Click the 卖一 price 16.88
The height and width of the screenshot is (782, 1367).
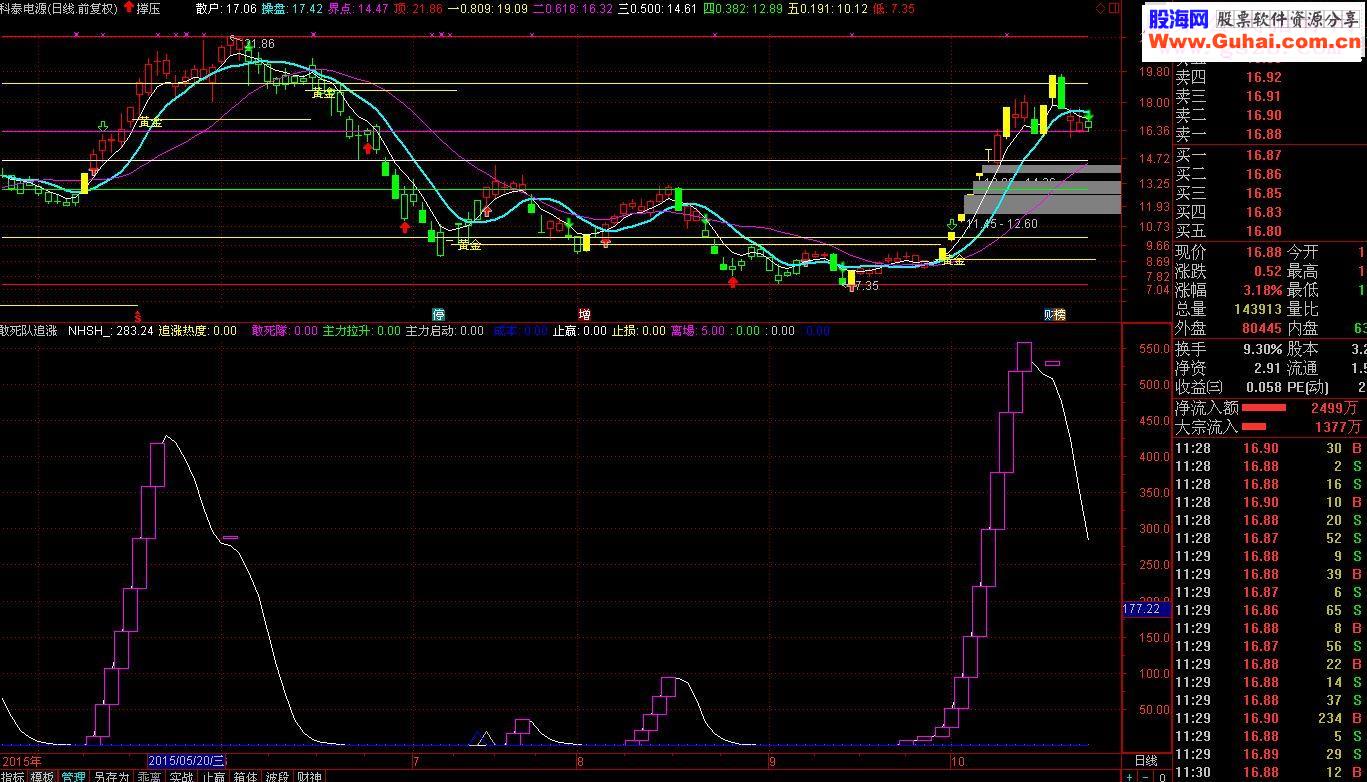point(1262,134)
